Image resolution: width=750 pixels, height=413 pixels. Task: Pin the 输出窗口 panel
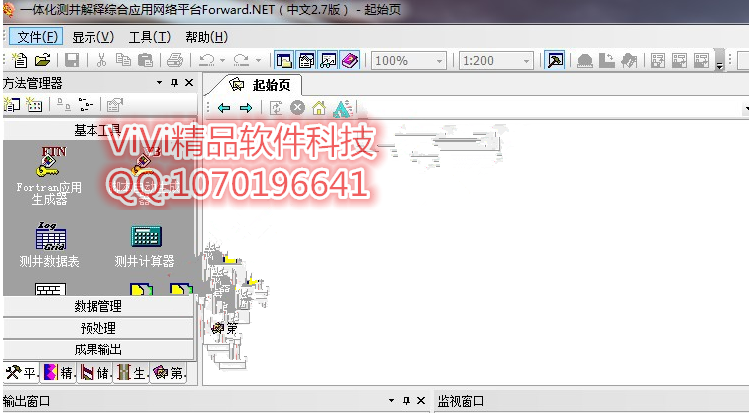tap(406, 401)
